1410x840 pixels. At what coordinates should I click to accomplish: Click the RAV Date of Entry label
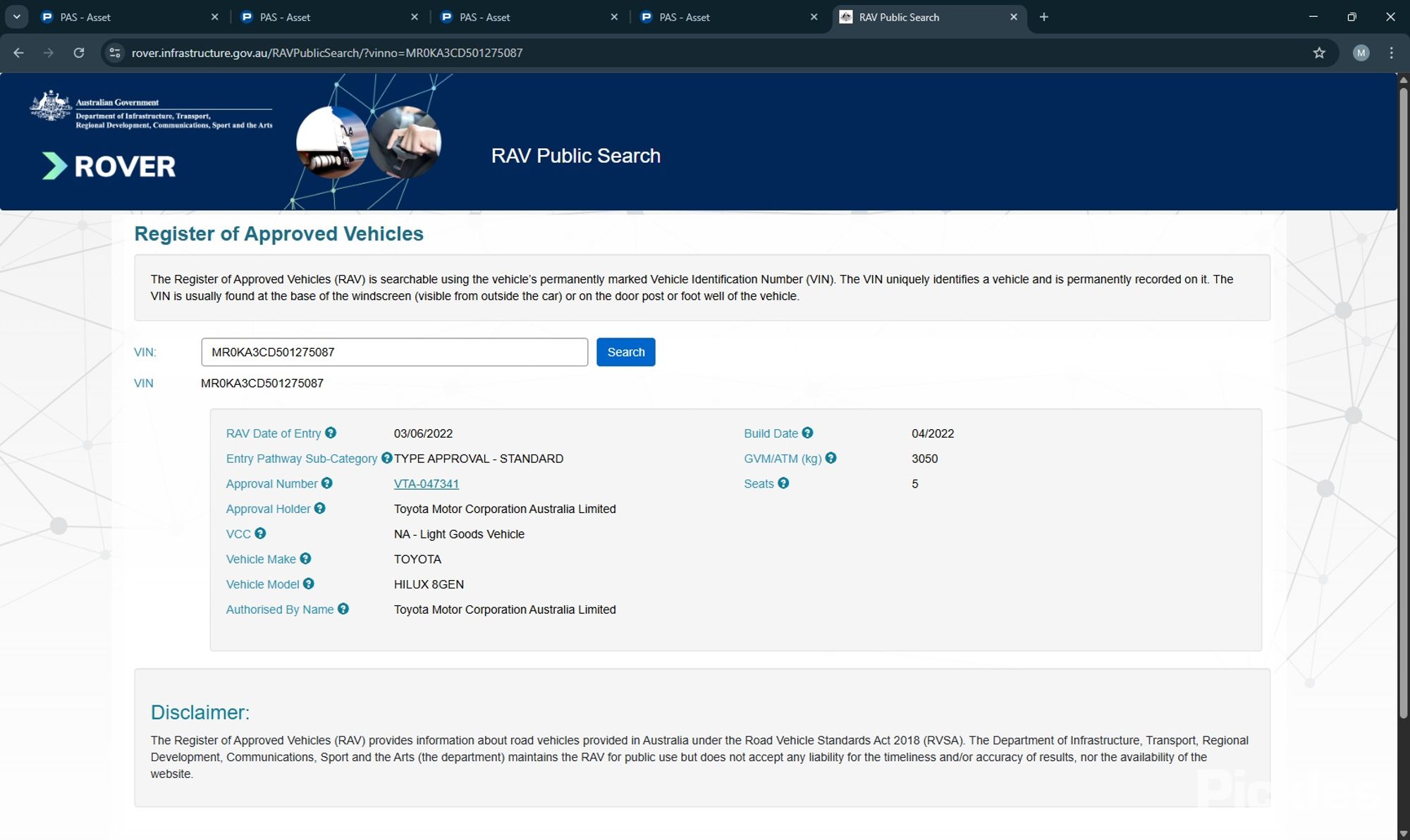[x=273, y=433]
